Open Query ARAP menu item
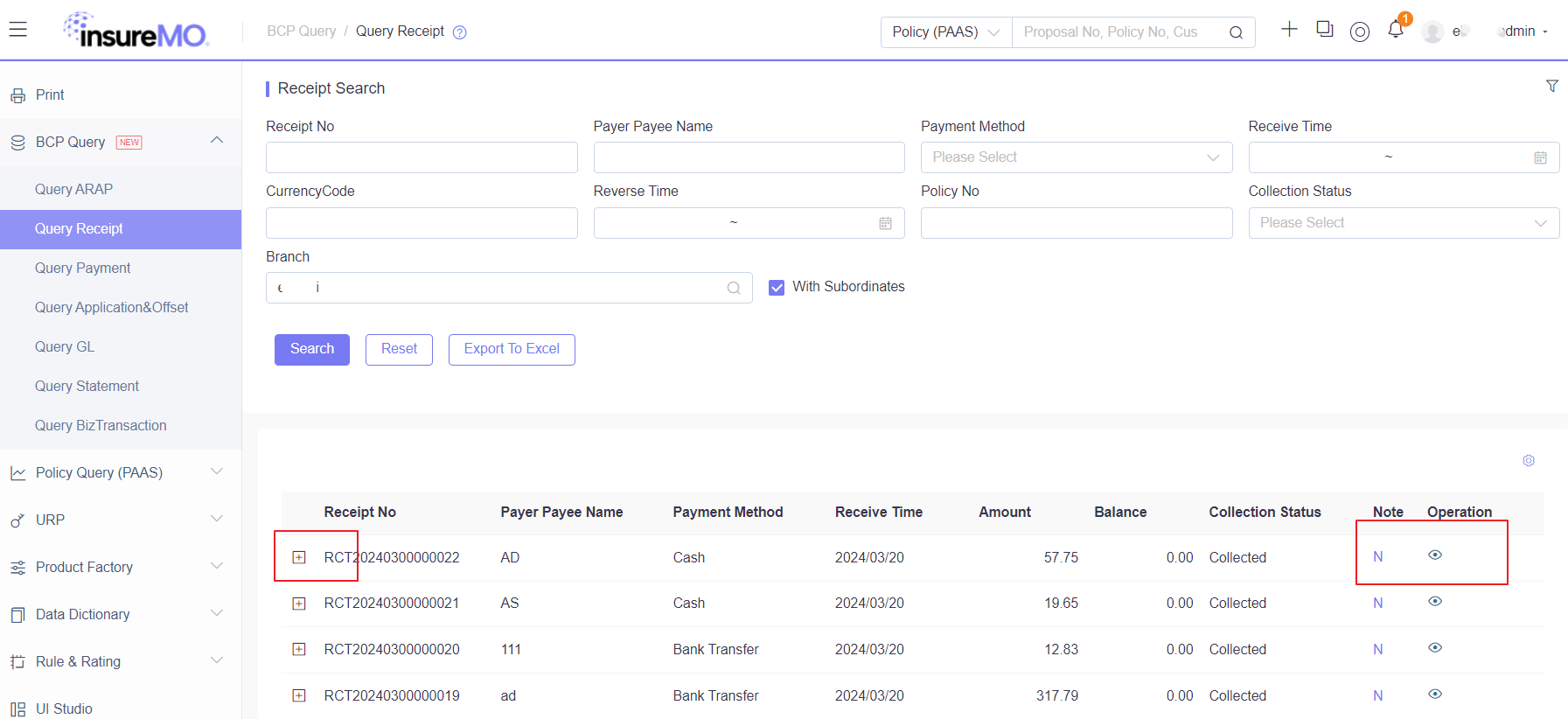1568x719 pixels. tap(121, 190)
